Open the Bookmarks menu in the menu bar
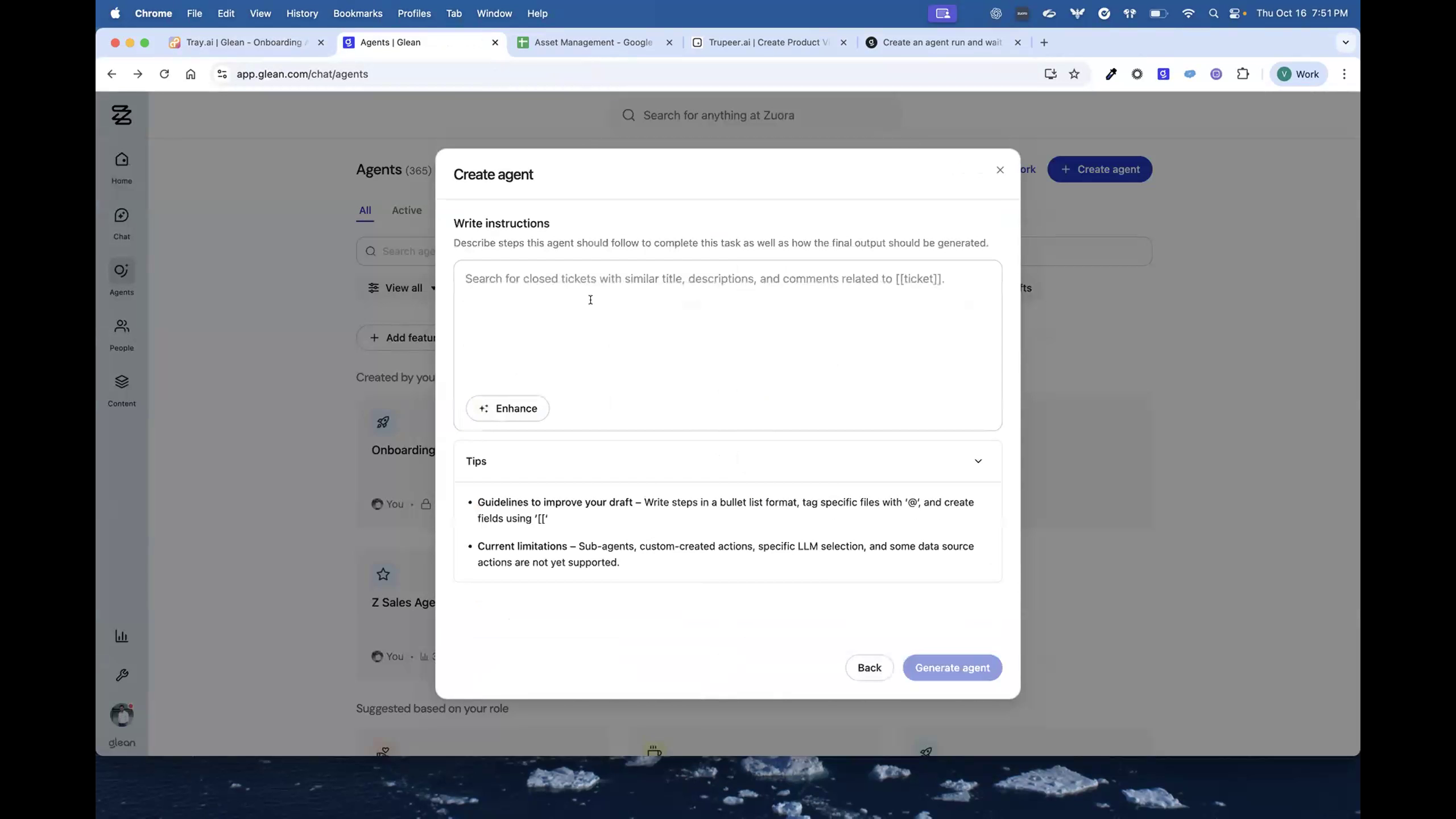The height and width of the screenshot is (819, 1456). [x=357, y=13]
